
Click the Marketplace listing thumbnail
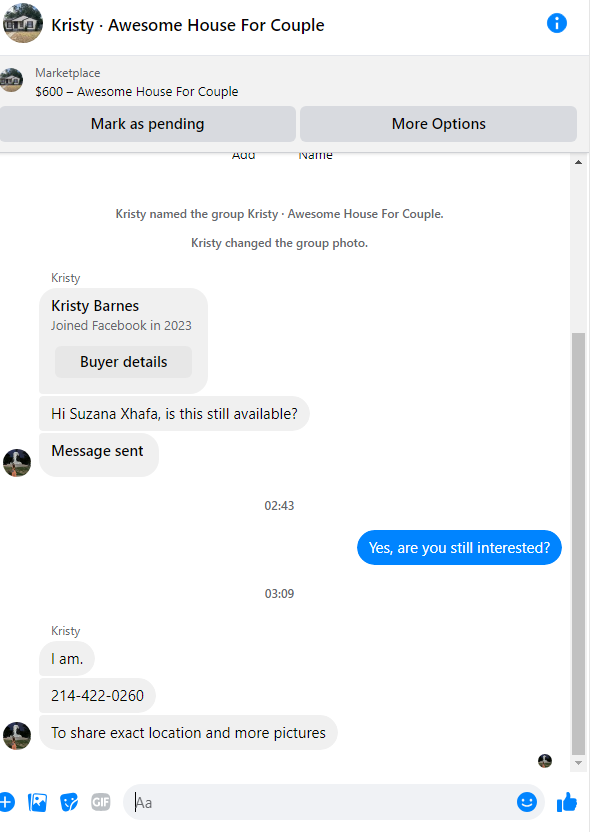tap(11, 80)
